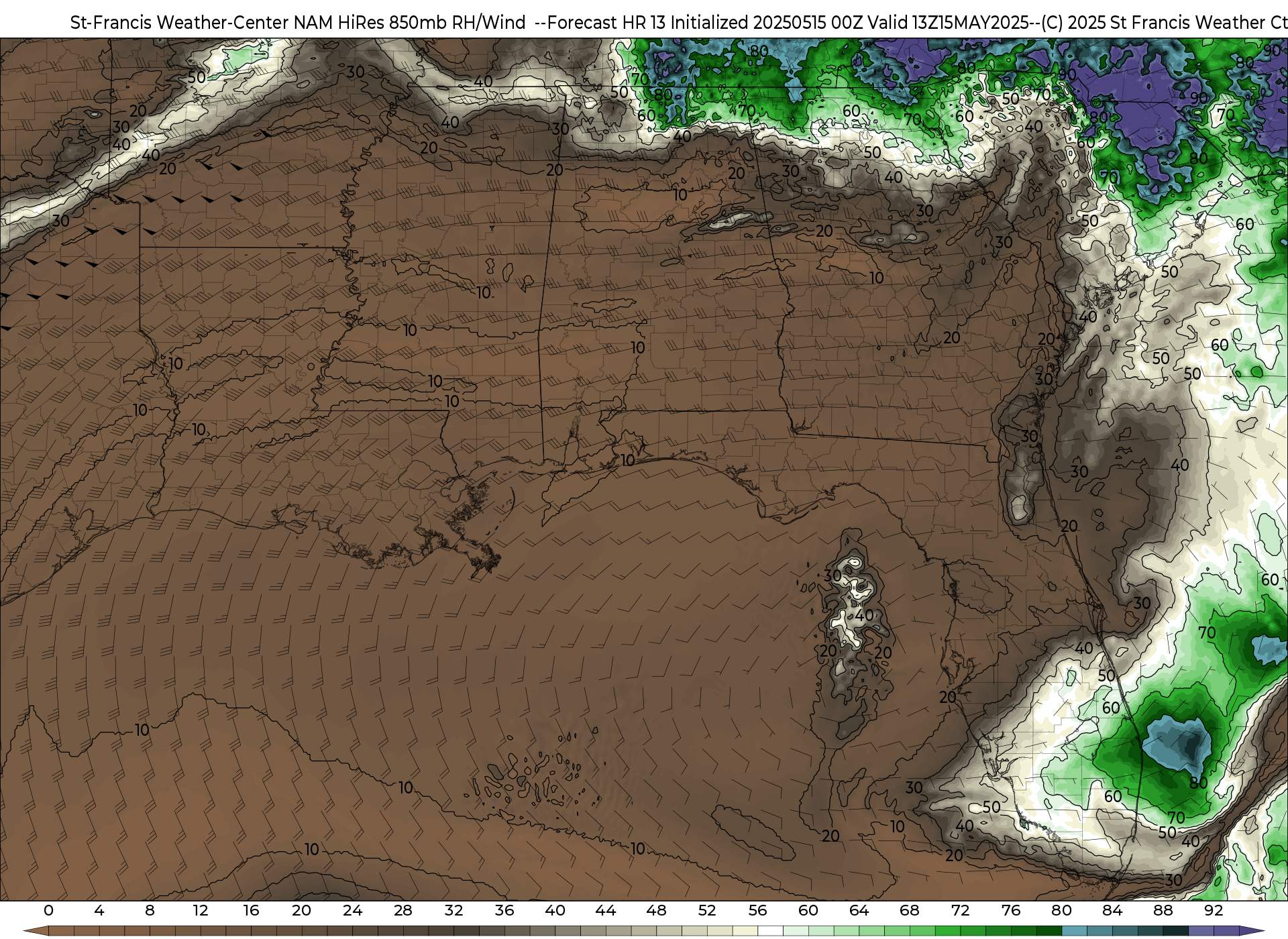1288x939 pixels.
Task: Click the colorbar label '52'
Action: tap(707, 910)
